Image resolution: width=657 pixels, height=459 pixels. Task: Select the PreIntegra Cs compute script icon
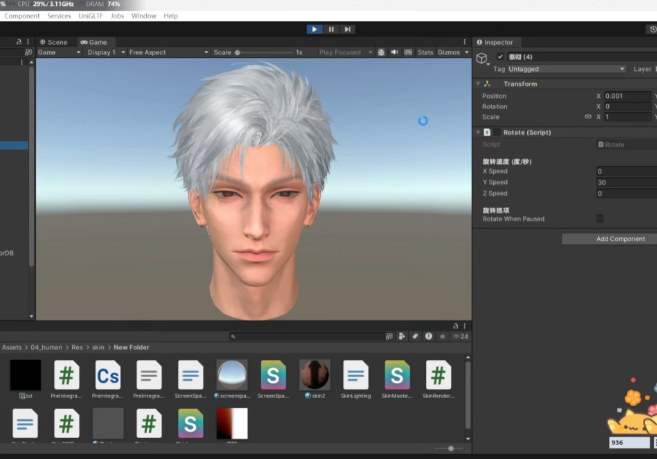point(108,376)
